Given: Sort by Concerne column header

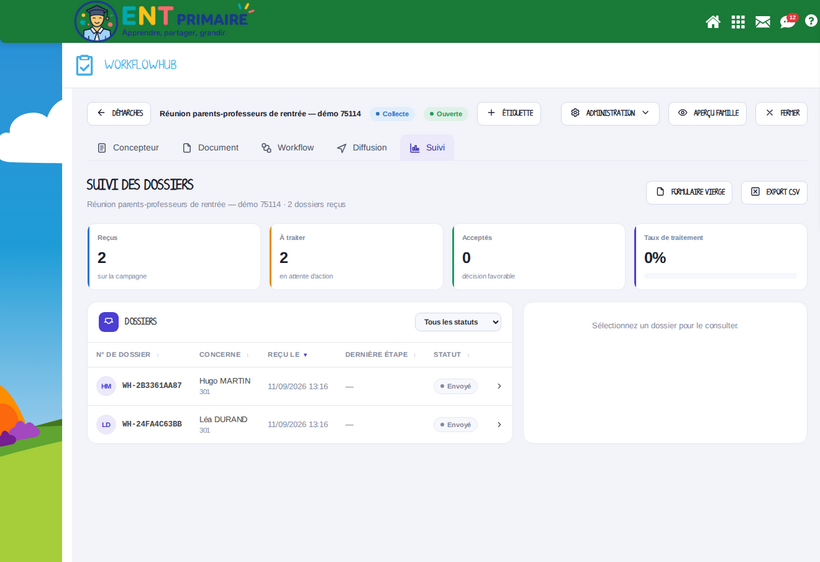Looking at the screenshot, I should point(224,355).
